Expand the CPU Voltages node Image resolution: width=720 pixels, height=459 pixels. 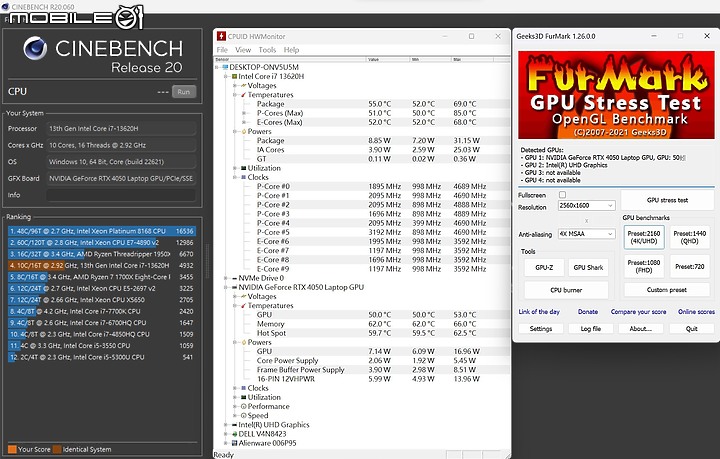coord(235,85)
